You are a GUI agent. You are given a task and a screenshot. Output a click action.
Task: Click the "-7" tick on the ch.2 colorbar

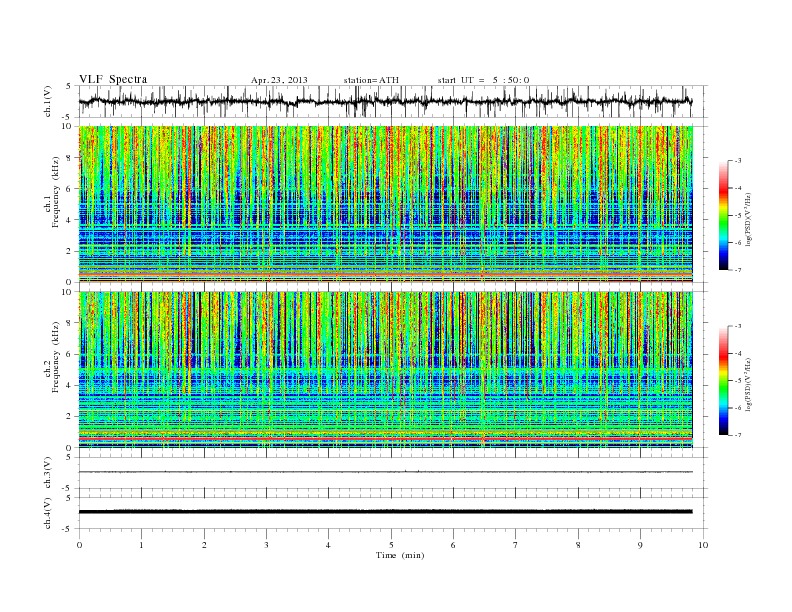click(x=737, y=435)
